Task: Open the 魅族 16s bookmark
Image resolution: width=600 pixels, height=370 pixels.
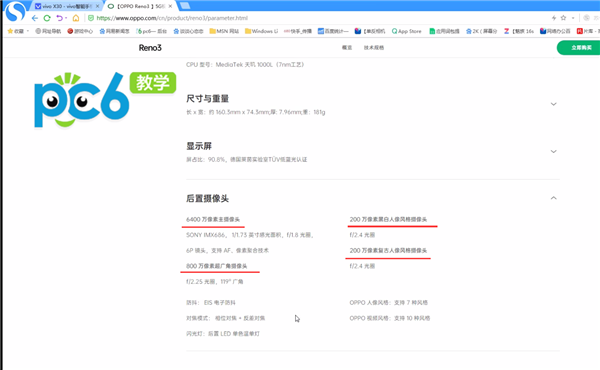Action: (x=518, y=31)
